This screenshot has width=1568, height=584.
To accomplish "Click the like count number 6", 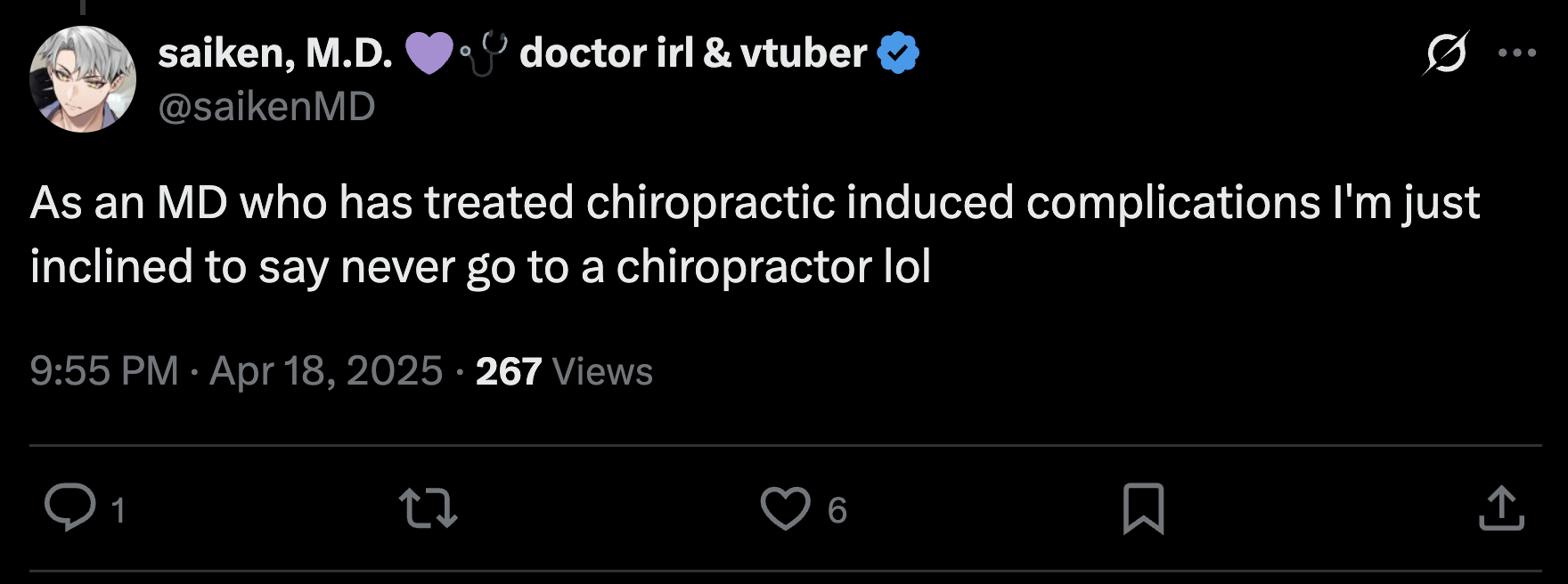I will pos(837,510).
